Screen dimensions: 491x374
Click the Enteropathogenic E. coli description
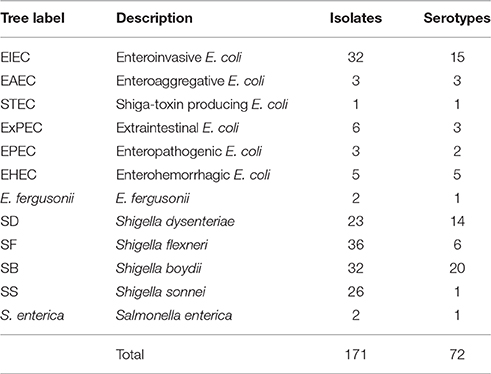click(x=189, y=151)
